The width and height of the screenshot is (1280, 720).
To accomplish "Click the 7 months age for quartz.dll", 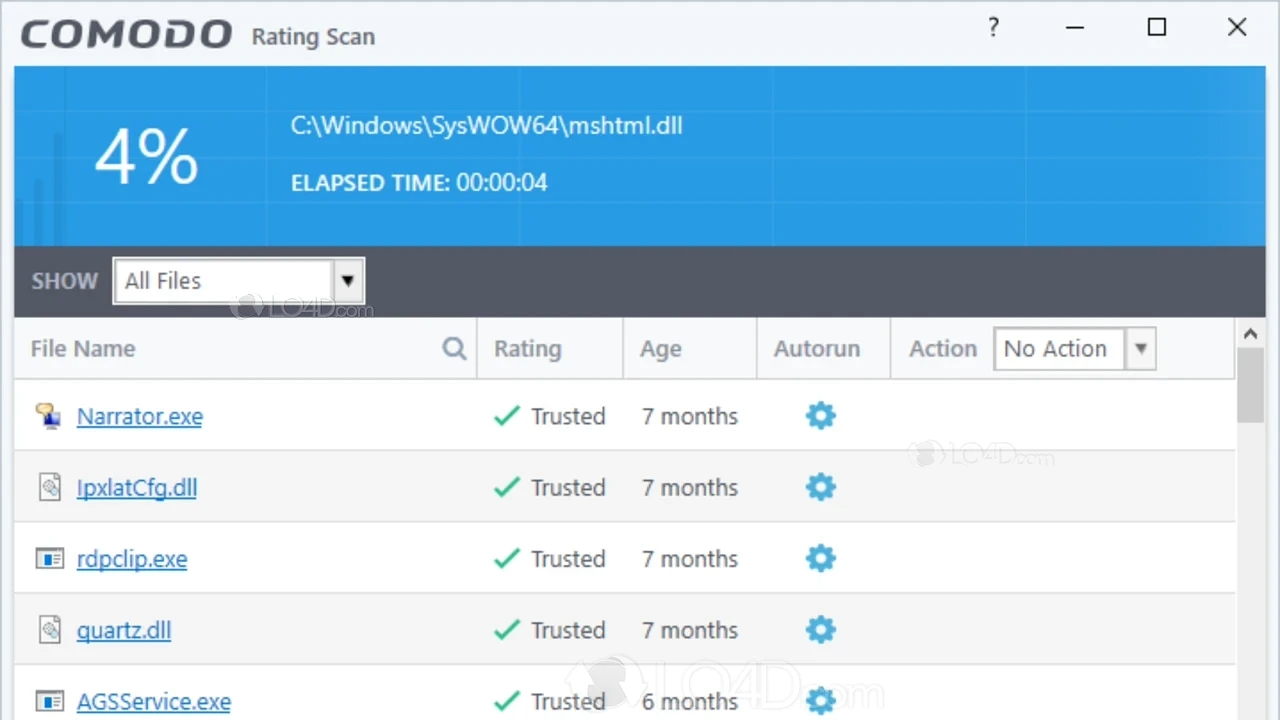I will point(690,630).
